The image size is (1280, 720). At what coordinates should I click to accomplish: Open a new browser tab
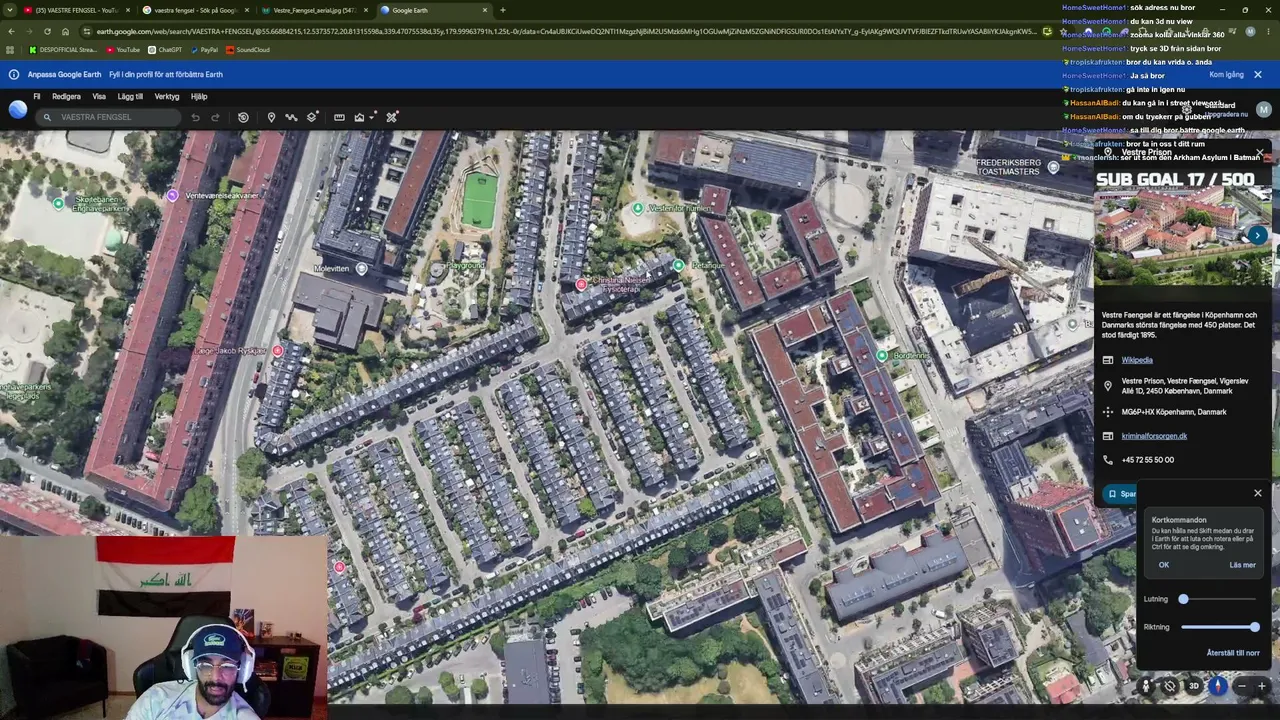pyautogui.click(x=502, y=10)
